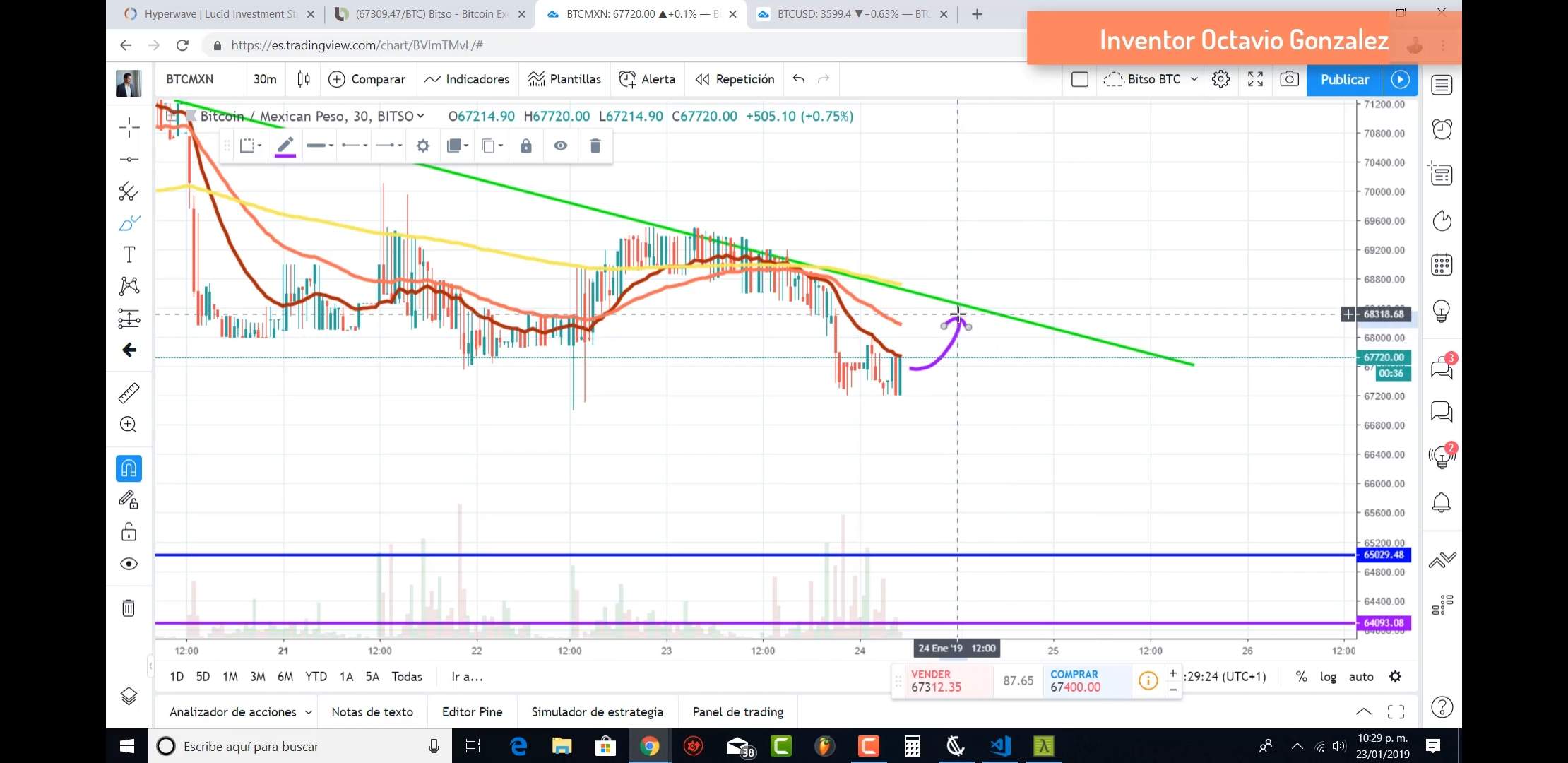
Task: Expand the Bitso BTC layout dropdown
Action: [x=1194, y=79]
